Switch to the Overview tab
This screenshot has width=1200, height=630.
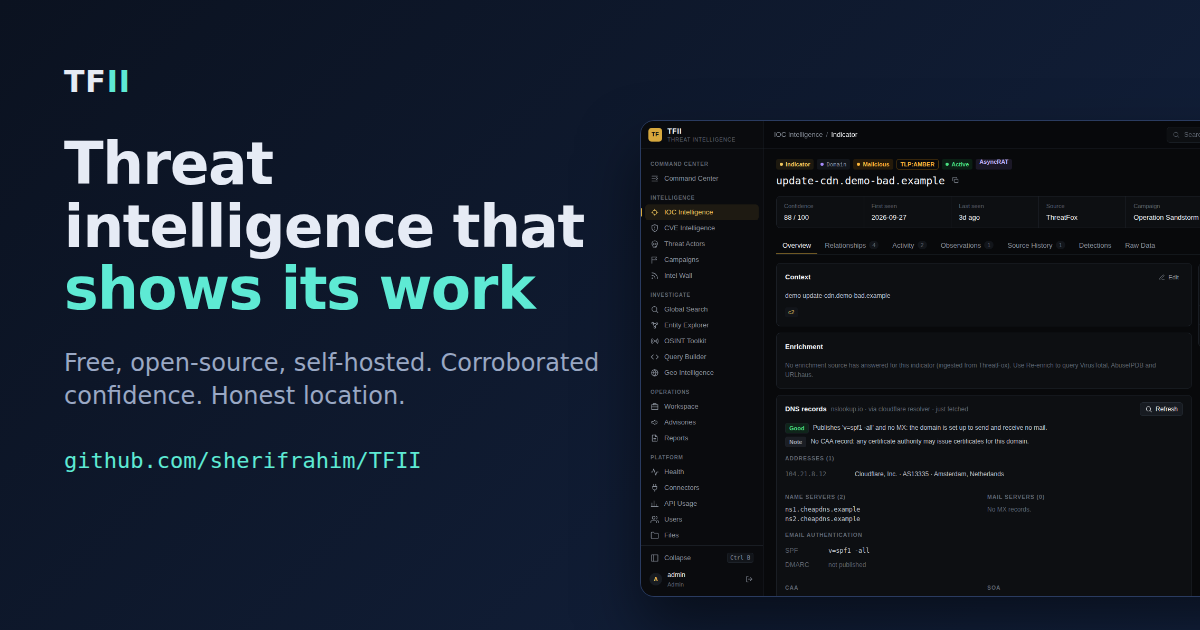797,245
